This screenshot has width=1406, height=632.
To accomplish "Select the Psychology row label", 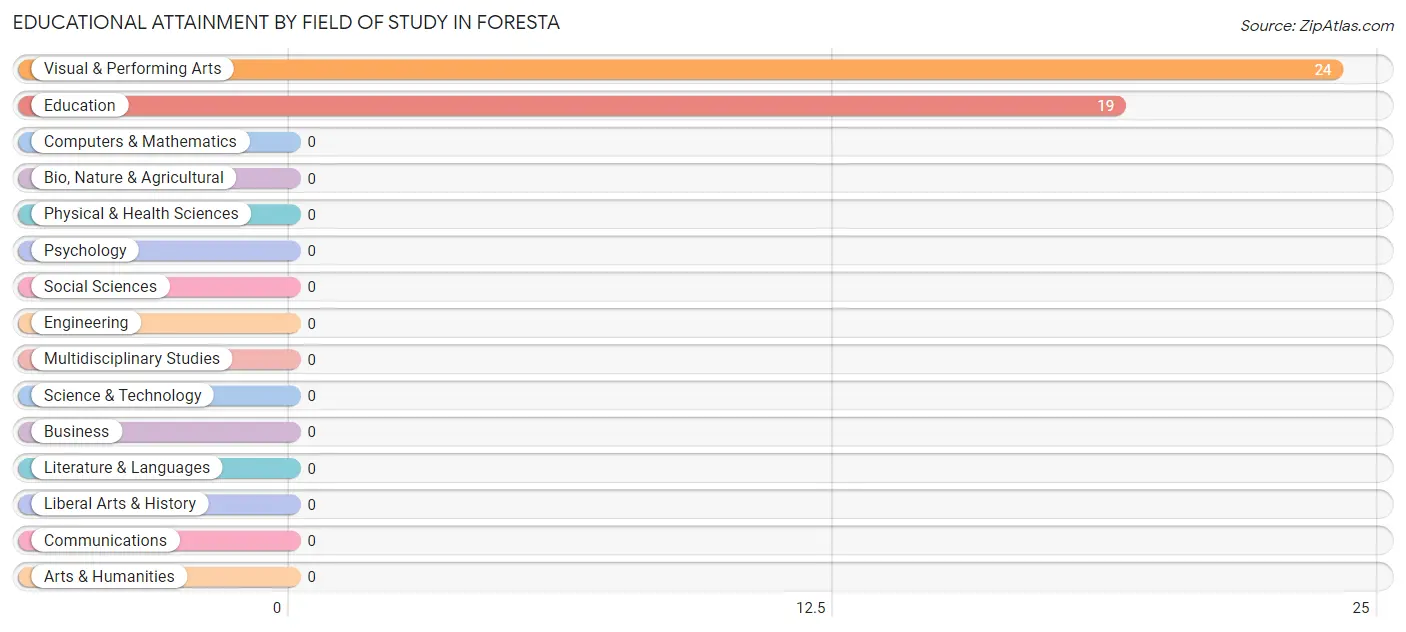I will pyautogui.click(x=85, y=250).
